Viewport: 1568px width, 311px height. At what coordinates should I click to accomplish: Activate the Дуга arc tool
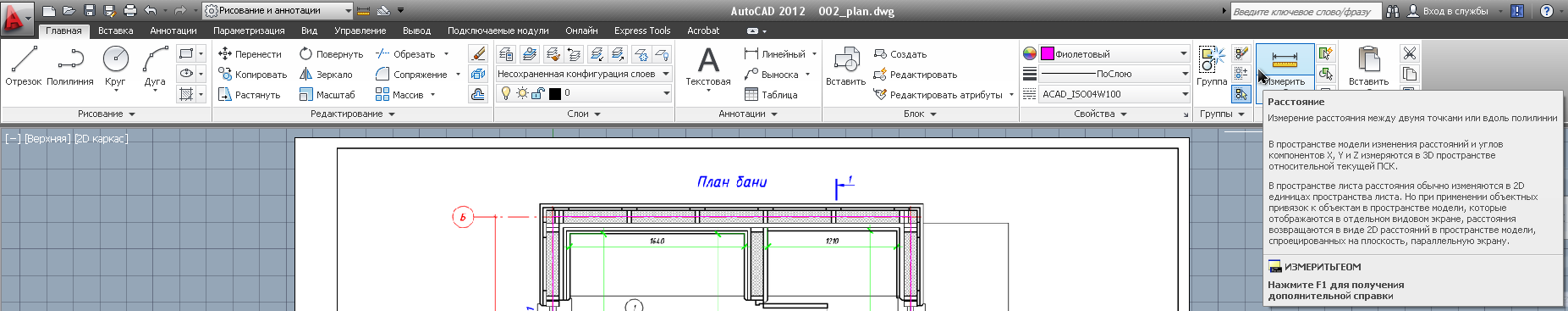pos(155,65)
